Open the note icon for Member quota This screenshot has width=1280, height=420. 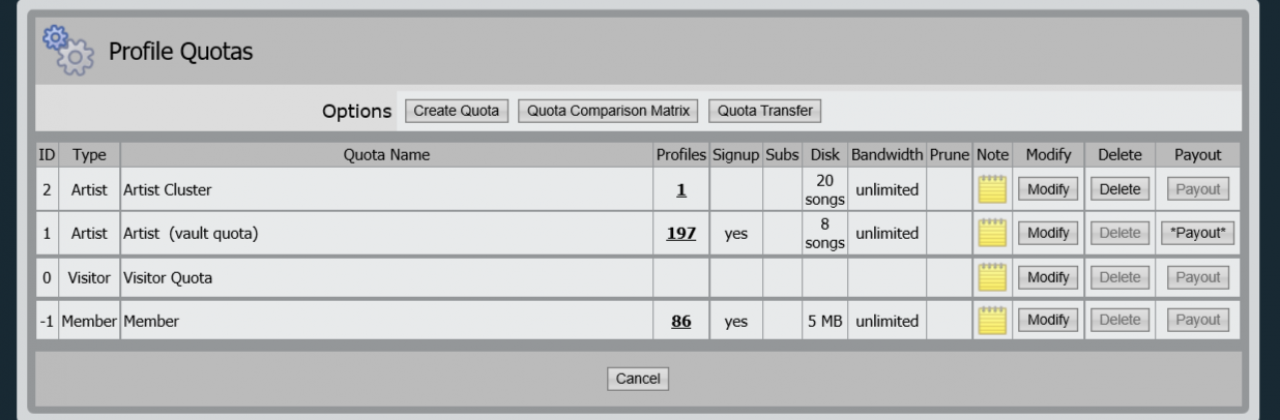tap(992, 321)
